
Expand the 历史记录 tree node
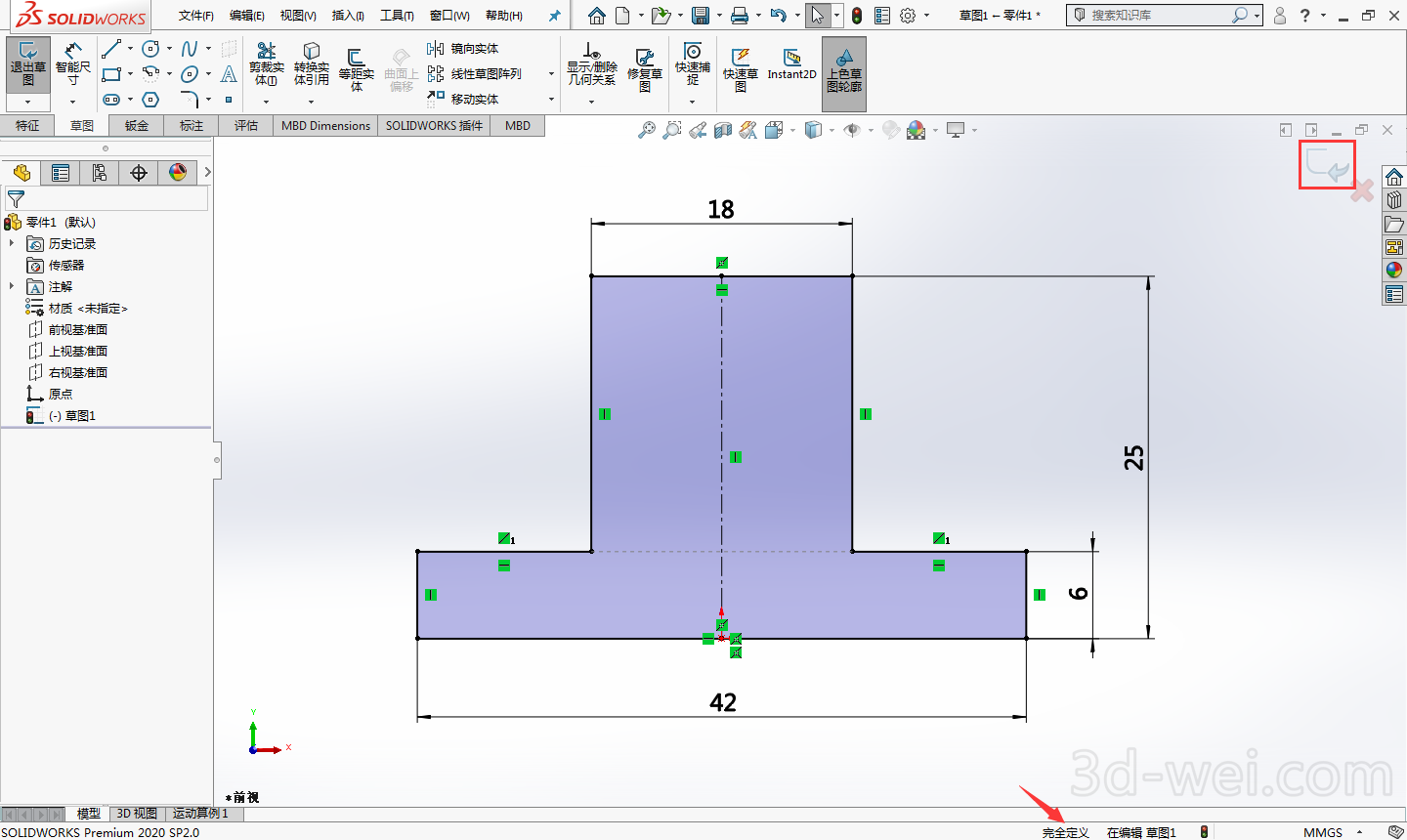click(x=12, y=243)
